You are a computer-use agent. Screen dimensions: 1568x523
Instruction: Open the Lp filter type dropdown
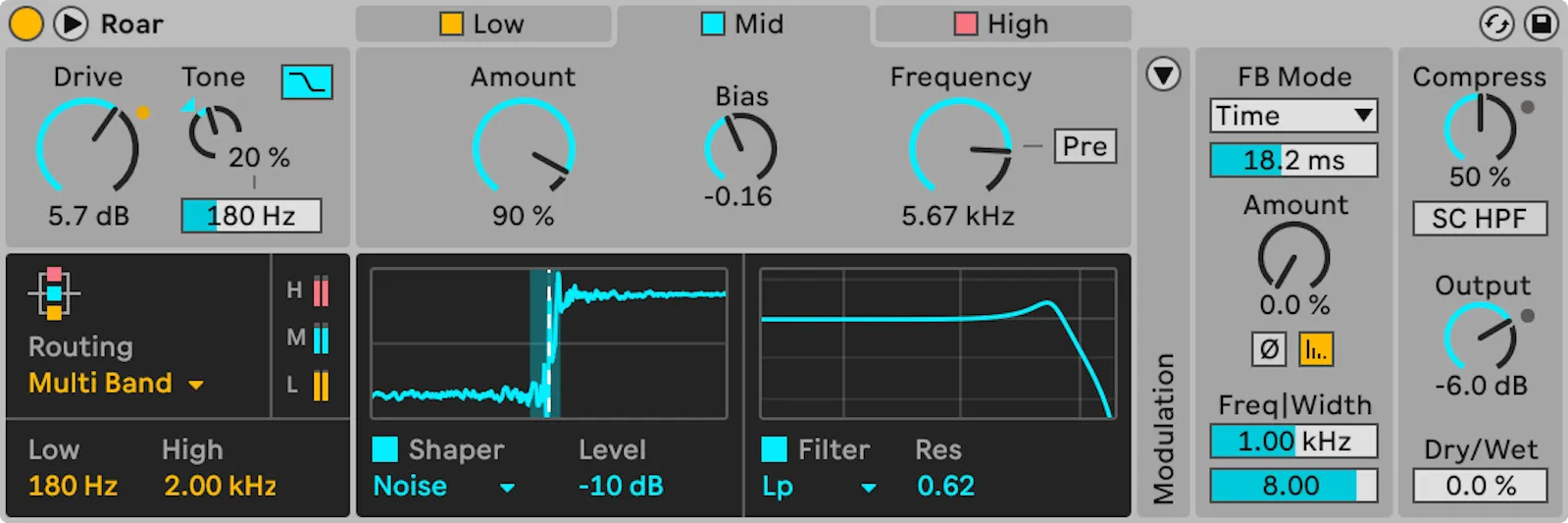(x=820, y=487)
